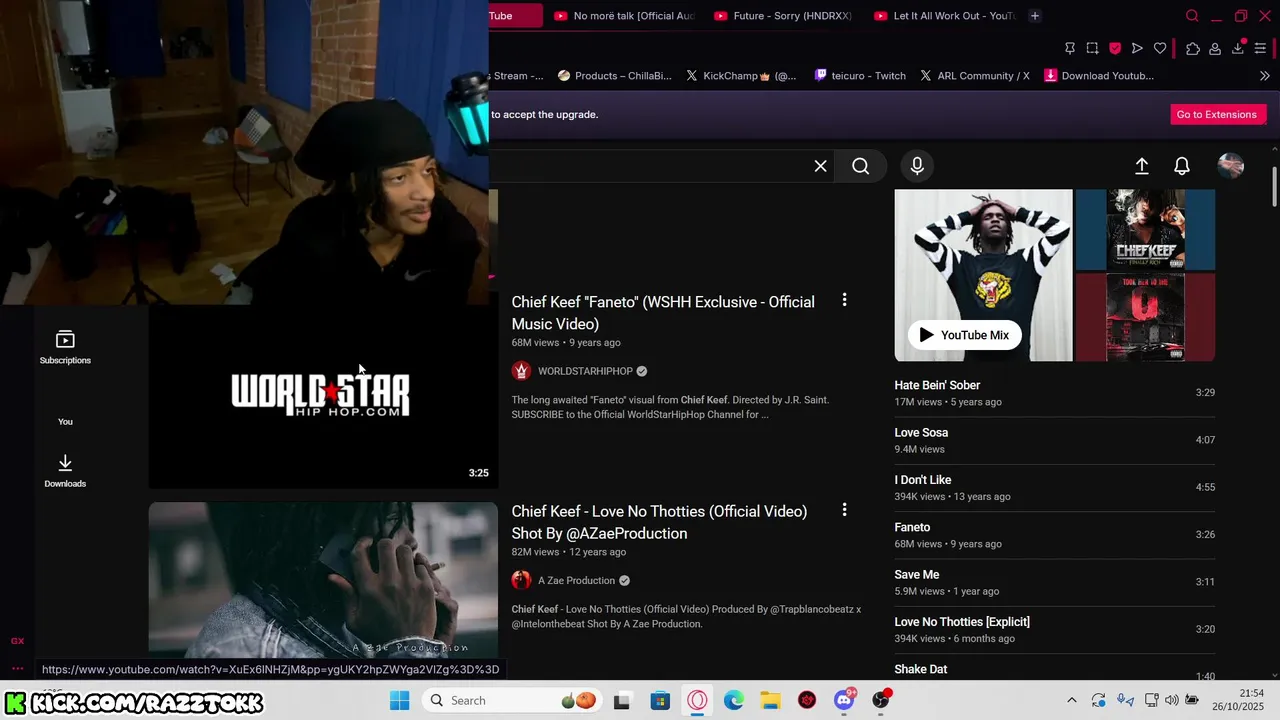Play 'Faneto' from the mix list
This screenshot has height=720, width=1280.
click(x=1054, y=535)
